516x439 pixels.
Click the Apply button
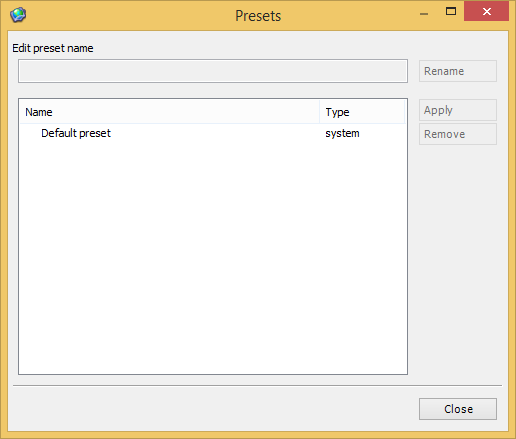point(458,110)
